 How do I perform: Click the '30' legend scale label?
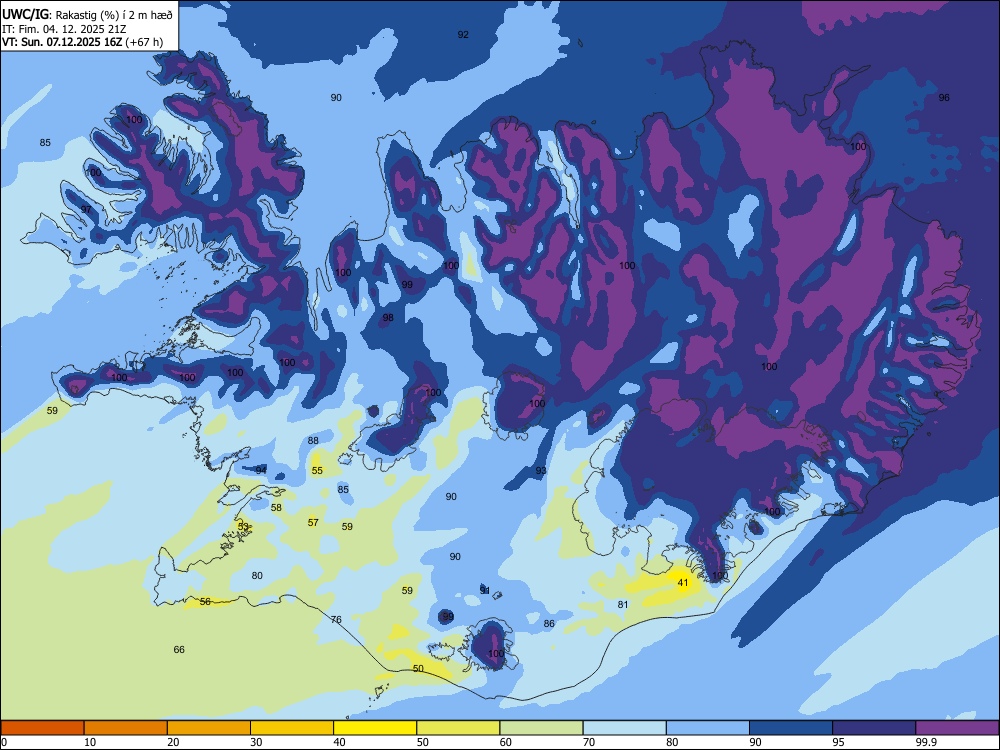(256, 742)
